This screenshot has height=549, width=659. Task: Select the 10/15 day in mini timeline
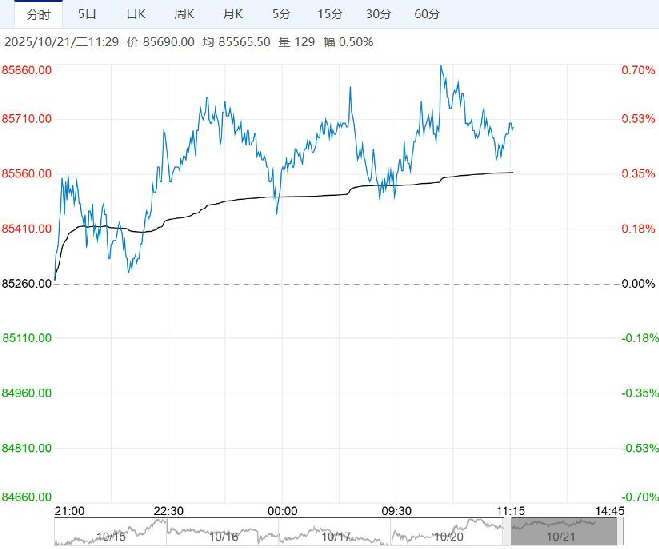click(111, 534)
